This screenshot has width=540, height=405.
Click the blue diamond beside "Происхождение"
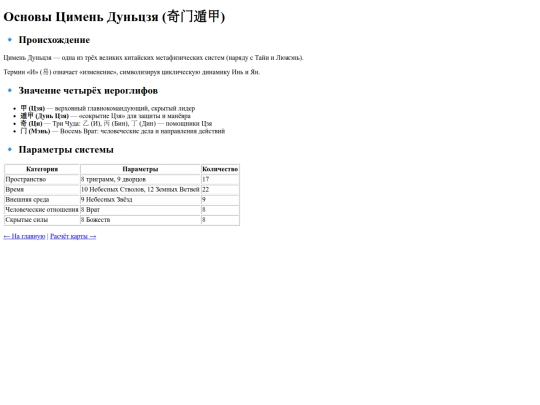point(10,40)
